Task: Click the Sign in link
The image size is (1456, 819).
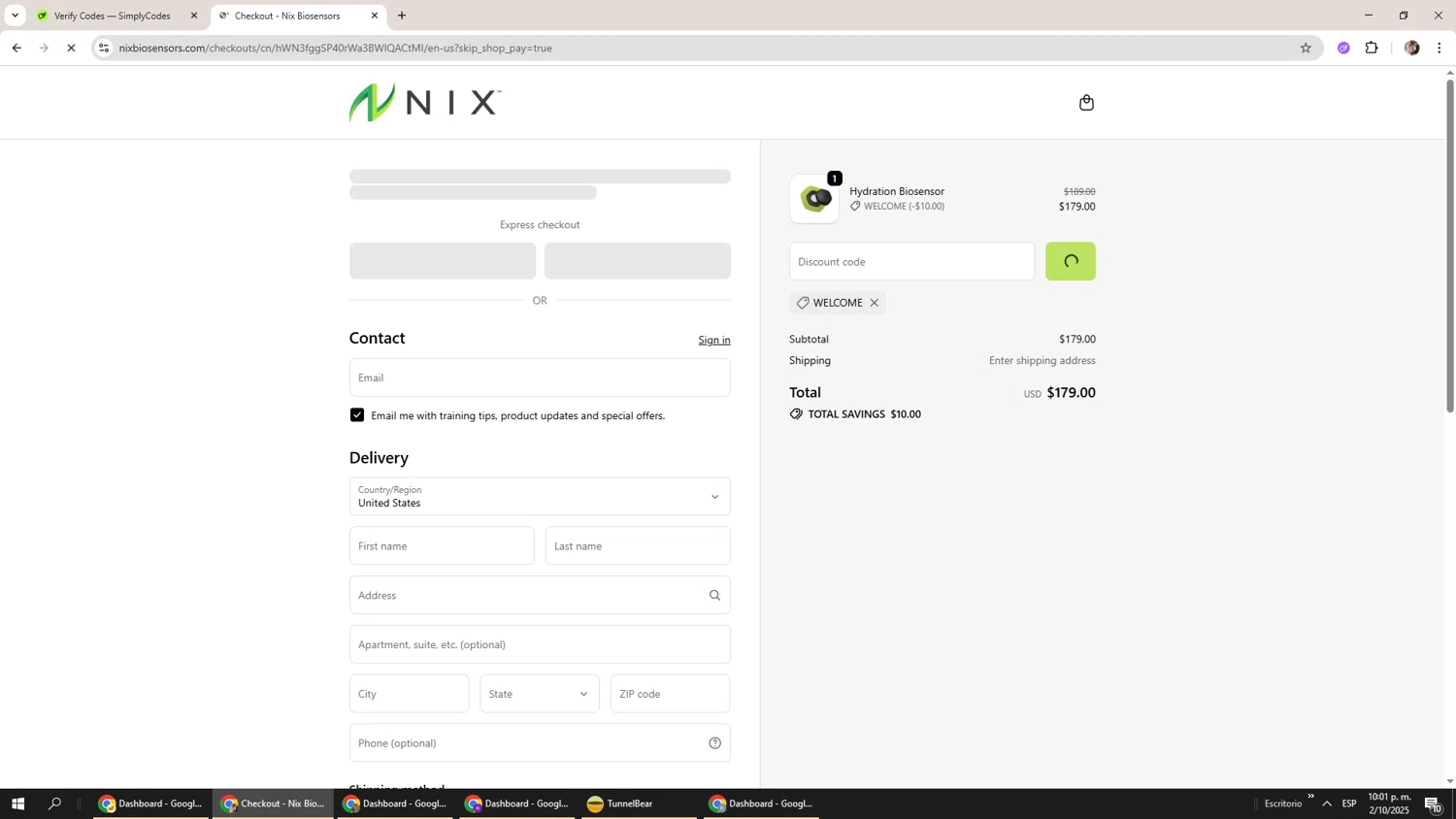Action: pos(714,340)
